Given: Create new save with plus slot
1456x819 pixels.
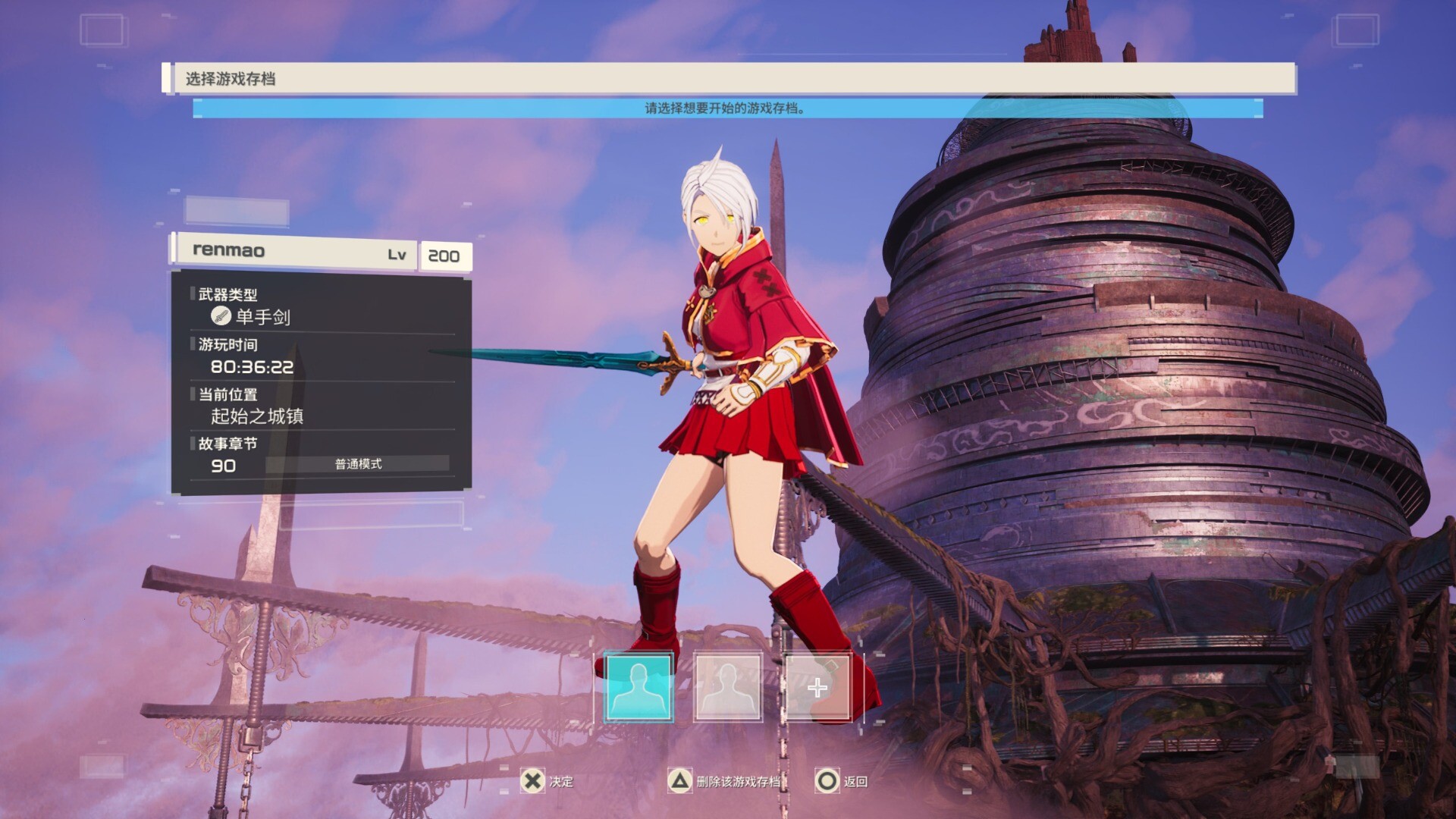Looking at the screenshot, I should 817,687.
